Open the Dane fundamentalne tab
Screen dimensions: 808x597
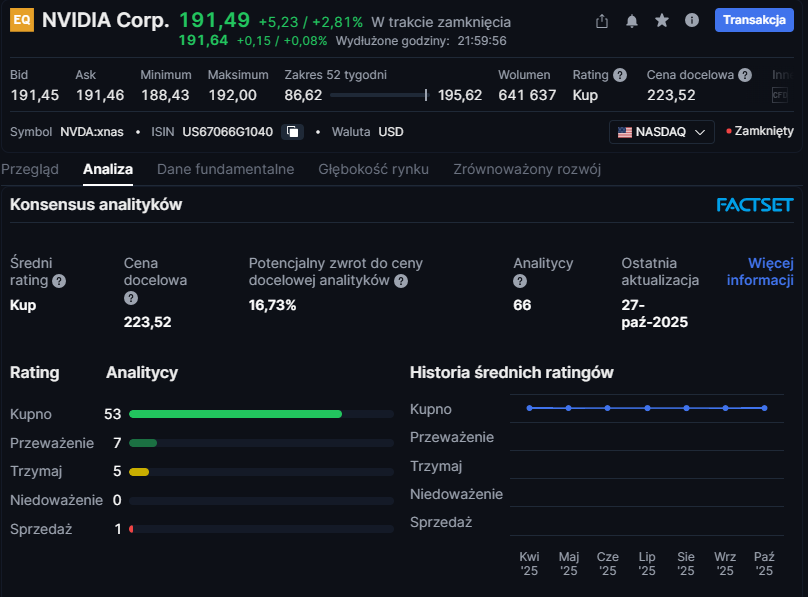[x=225, y=169]
